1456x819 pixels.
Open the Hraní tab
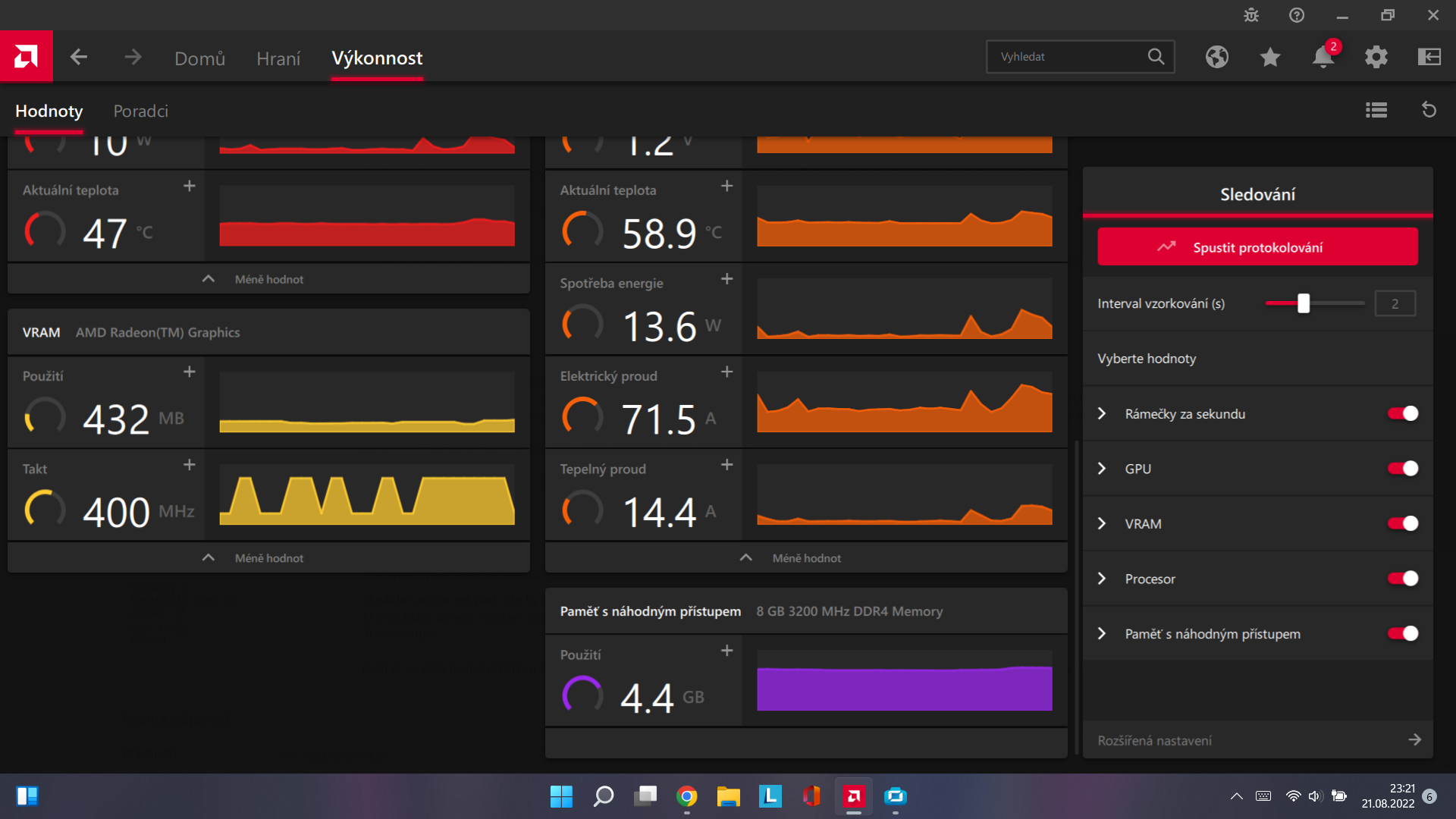[278, 58]
